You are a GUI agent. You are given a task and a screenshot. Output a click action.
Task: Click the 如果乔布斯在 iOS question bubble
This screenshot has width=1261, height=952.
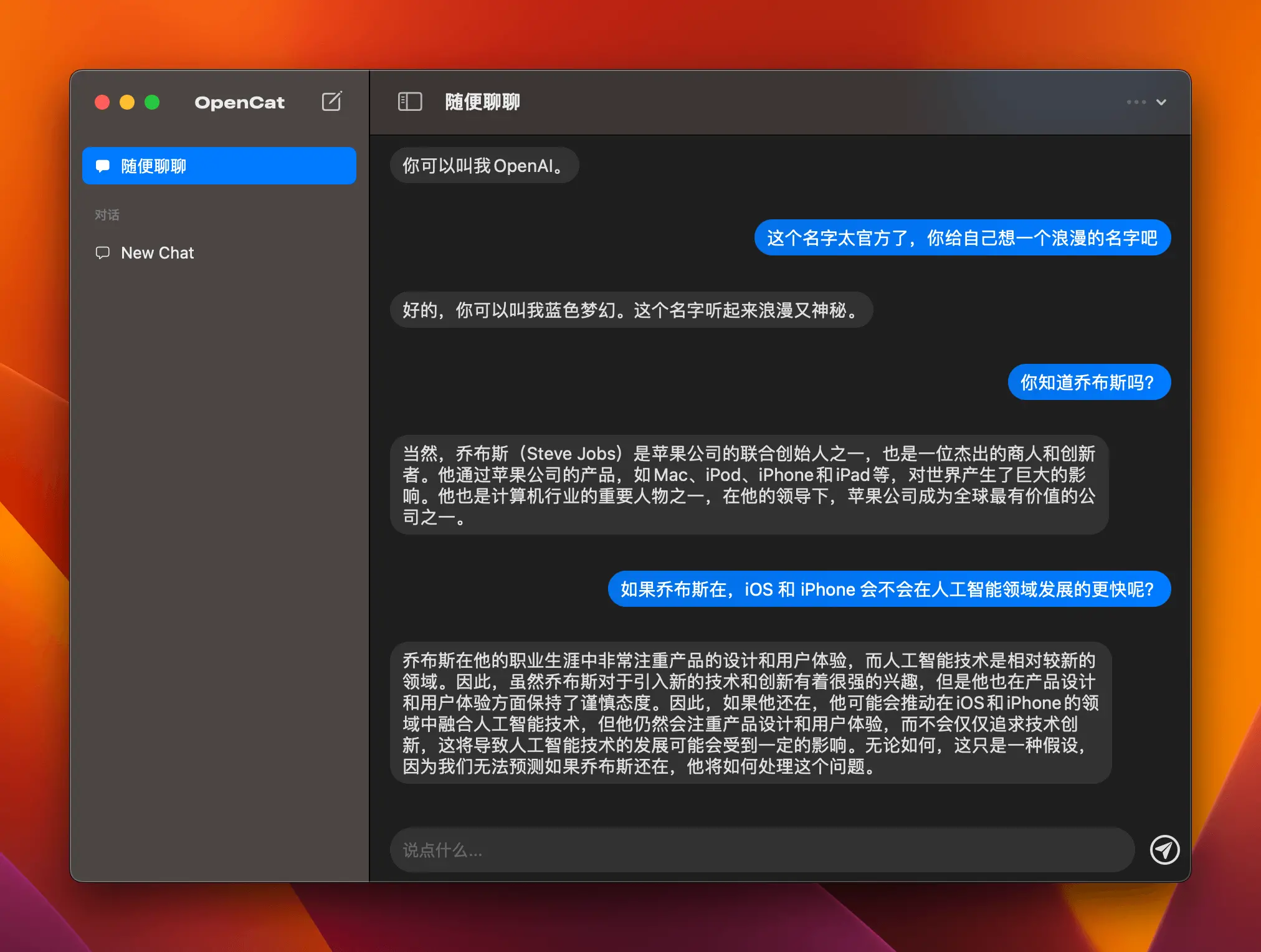point(889,589)
